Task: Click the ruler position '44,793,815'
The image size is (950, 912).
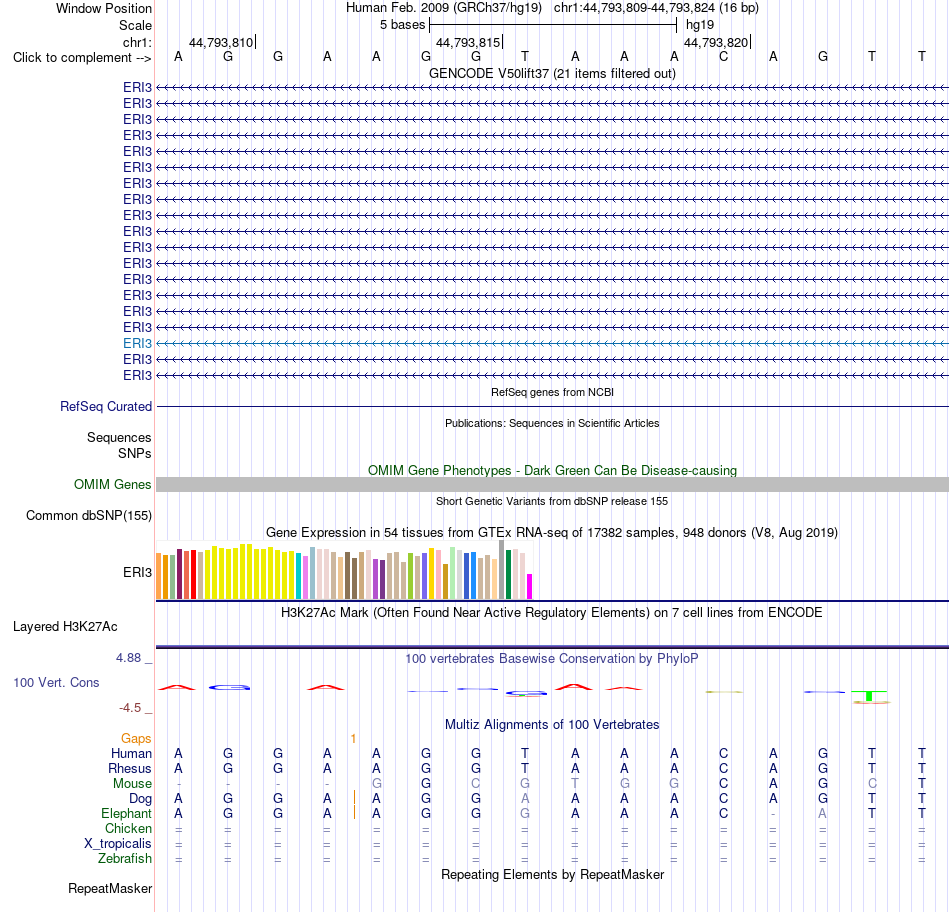Action: tap(468, 42)
